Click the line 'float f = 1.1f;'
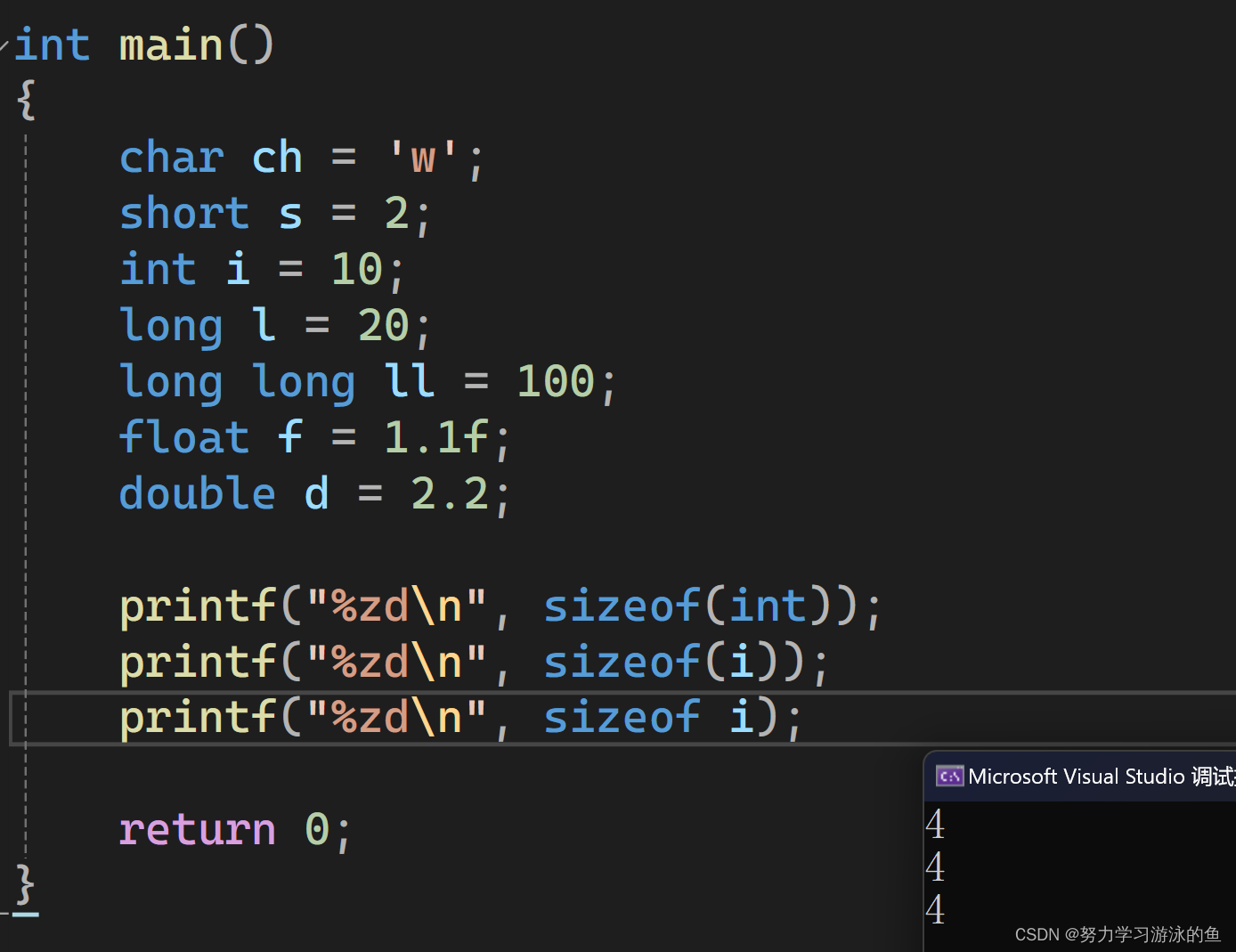 tap(315, 438)
